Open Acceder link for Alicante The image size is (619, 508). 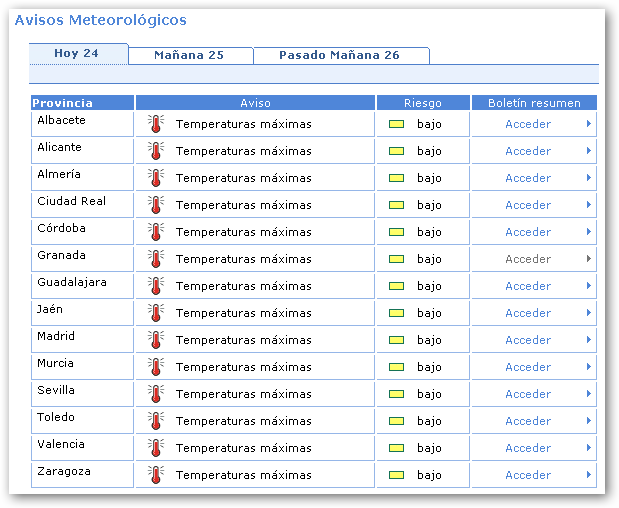tap(528, 151)
